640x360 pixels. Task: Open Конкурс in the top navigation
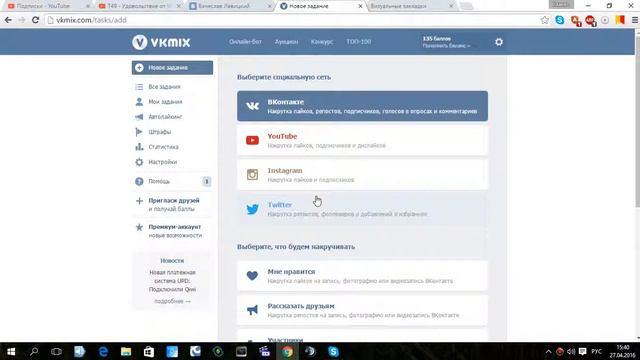[x=322, y=42]
